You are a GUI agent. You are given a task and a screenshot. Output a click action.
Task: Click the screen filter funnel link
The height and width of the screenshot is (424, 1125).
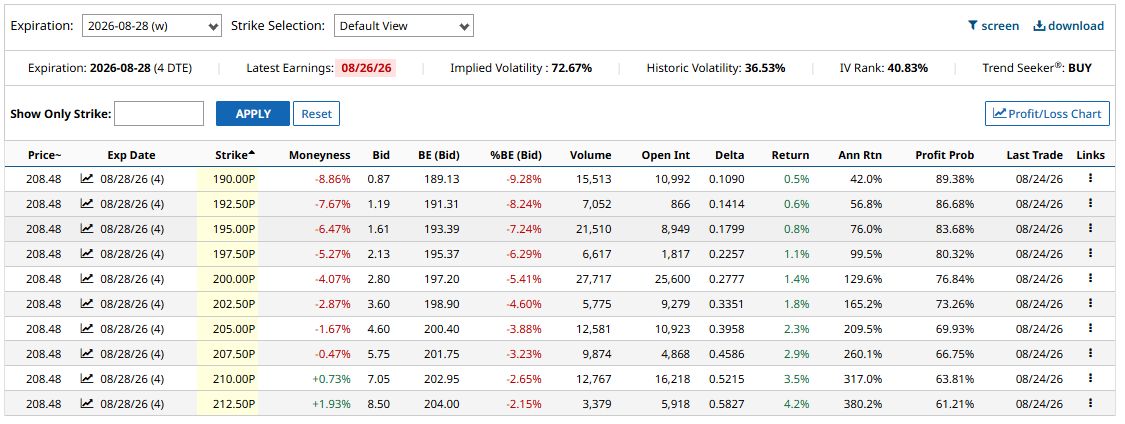click(993, 26)
